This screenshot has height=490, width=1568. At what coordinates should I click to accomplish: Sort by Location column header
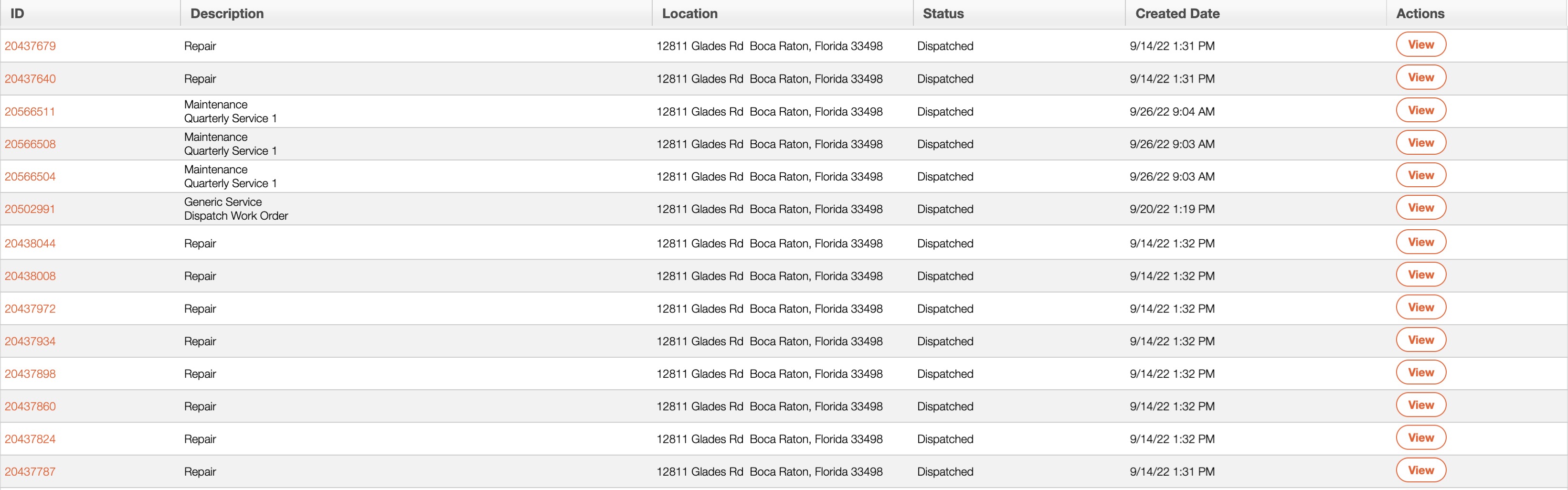click(x=689, y=13)
